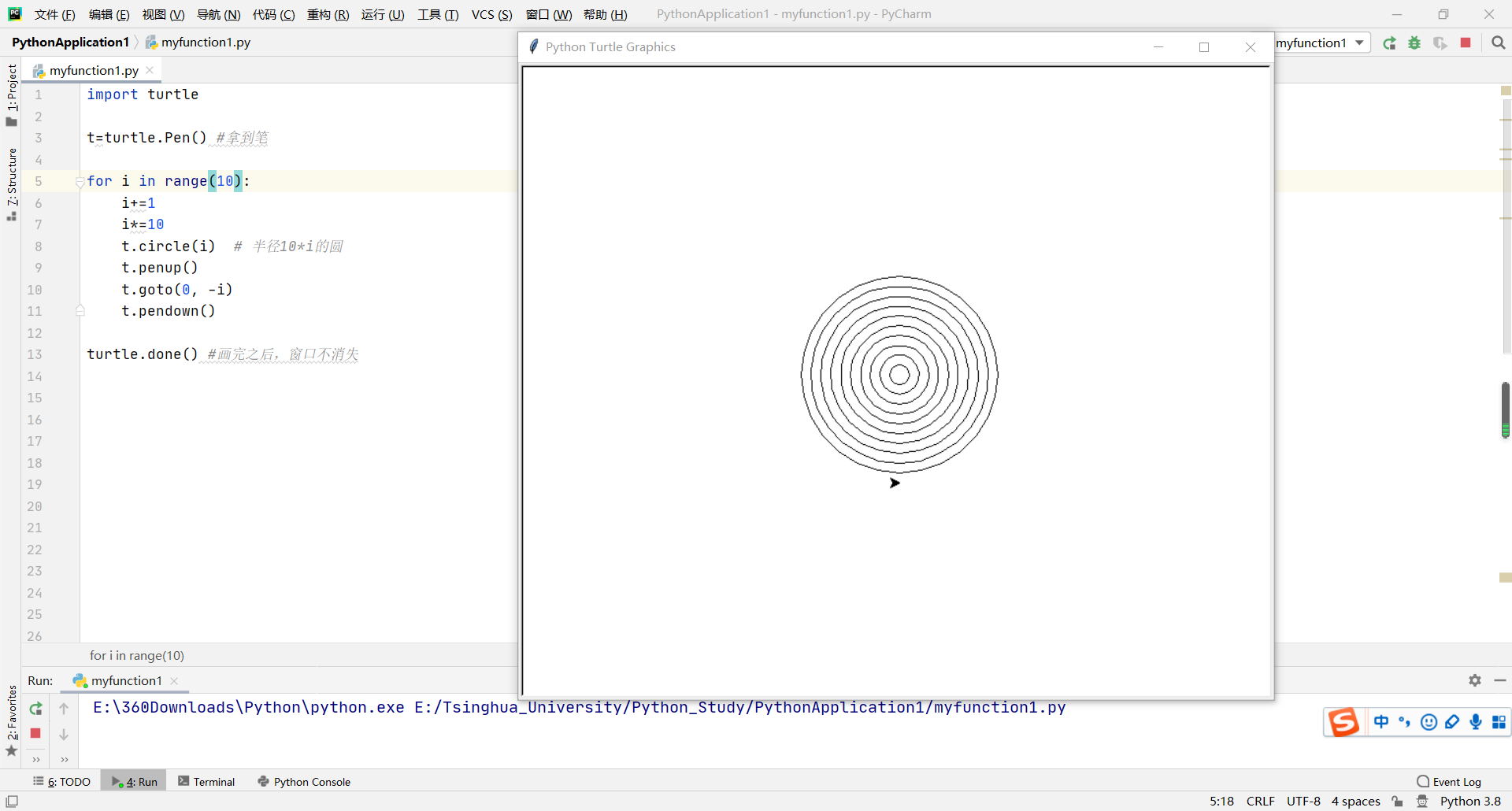Toggle the 4: Run tool window
1512x811 pixels.
point(134,781)
